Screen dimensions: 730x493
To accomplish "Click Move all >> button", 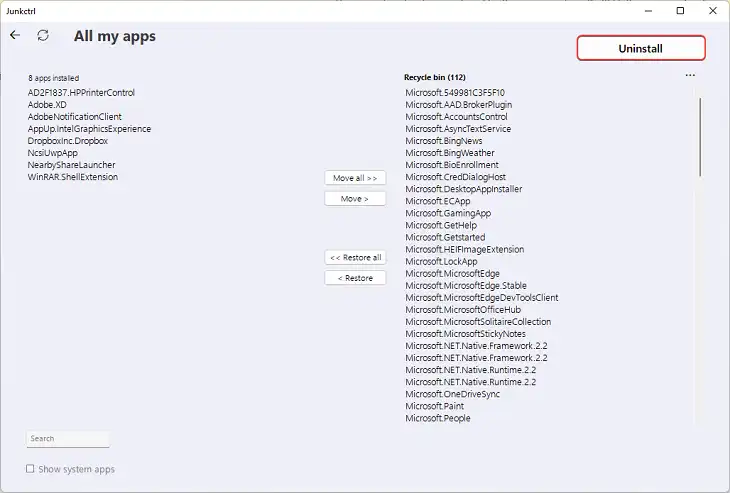I will pyautogui.click(x=355, y=178).
